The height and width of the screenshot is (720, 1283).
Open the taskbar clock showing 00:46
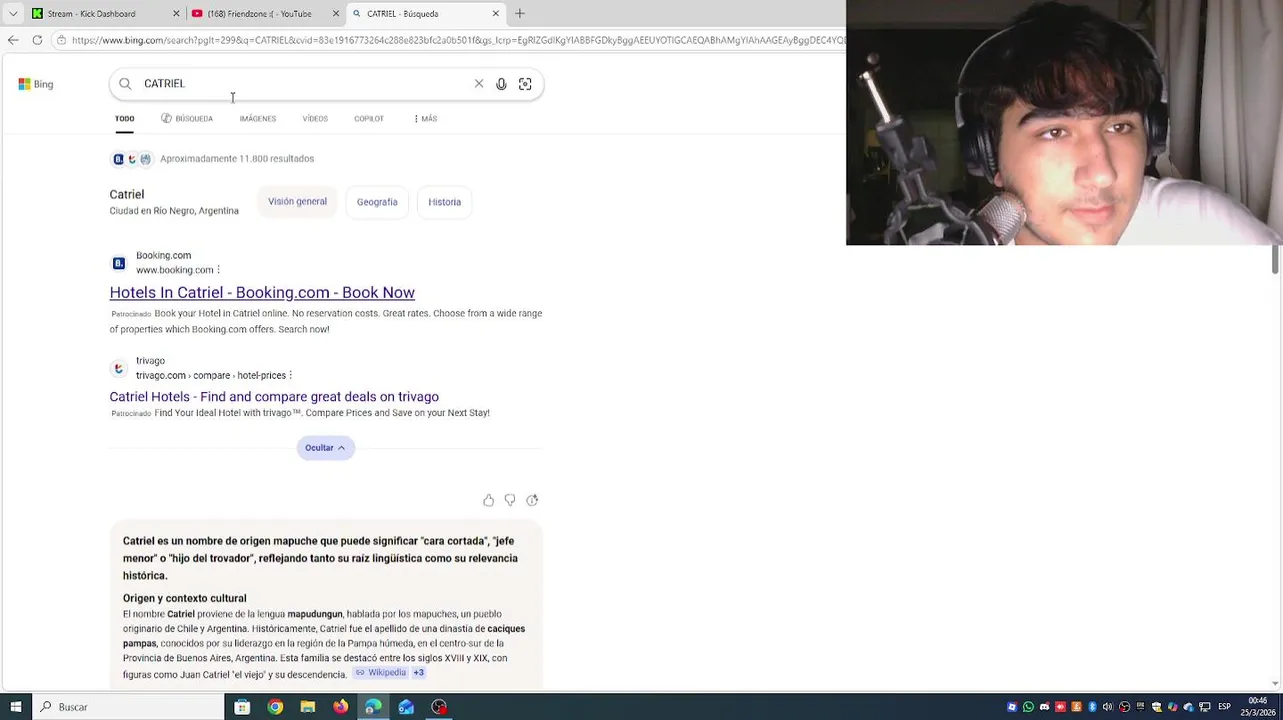1258,707
